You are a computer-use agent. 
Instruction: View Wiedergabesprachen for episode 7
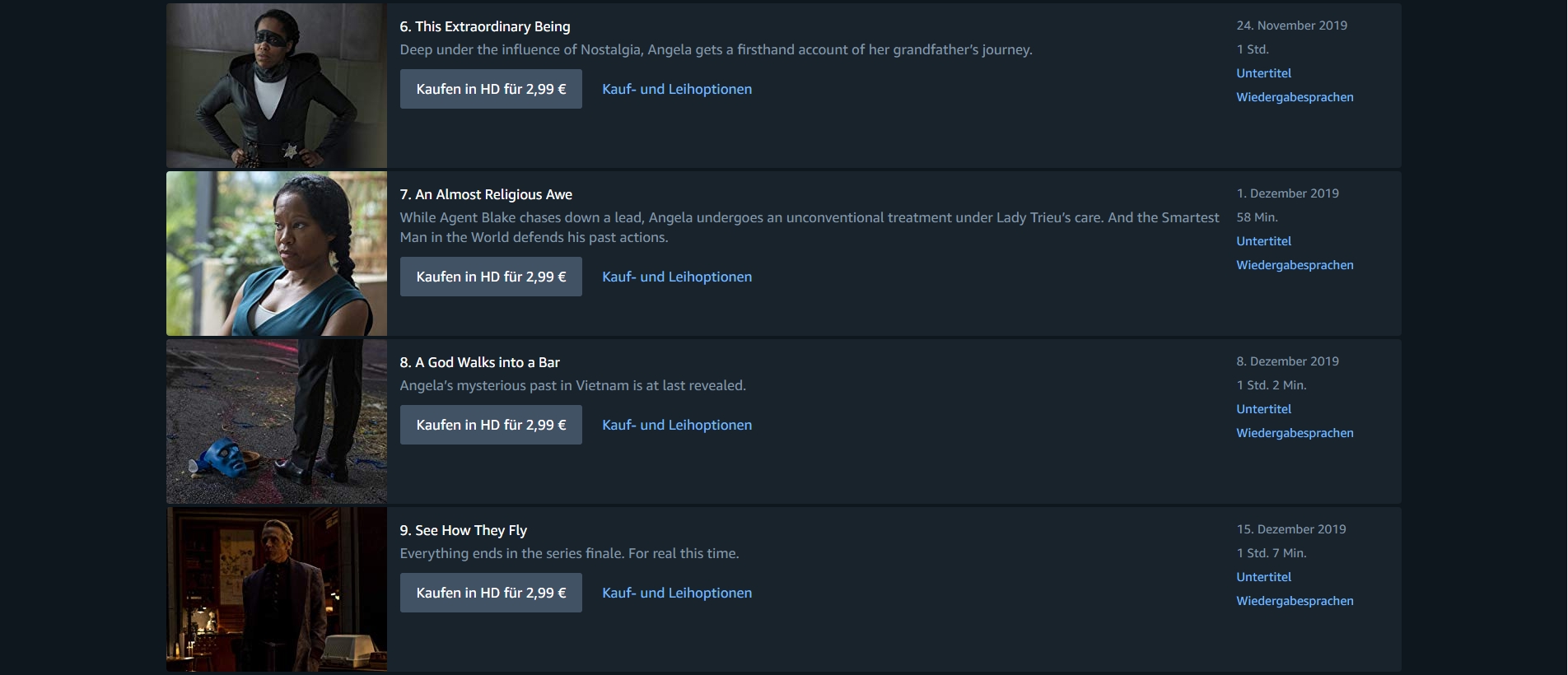(1295, 265)
